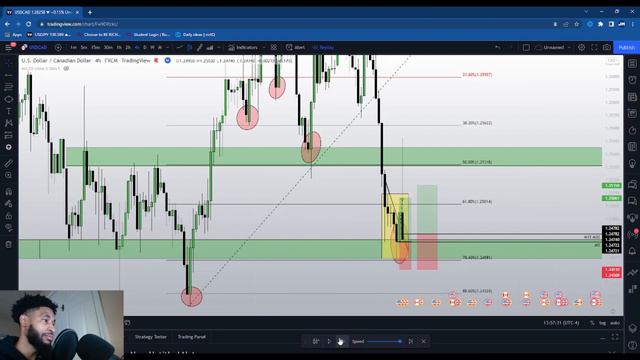Select the 1h timeframe
This screenshot has width=640, height=360.
pyautogui.click(x=119, y=47)
